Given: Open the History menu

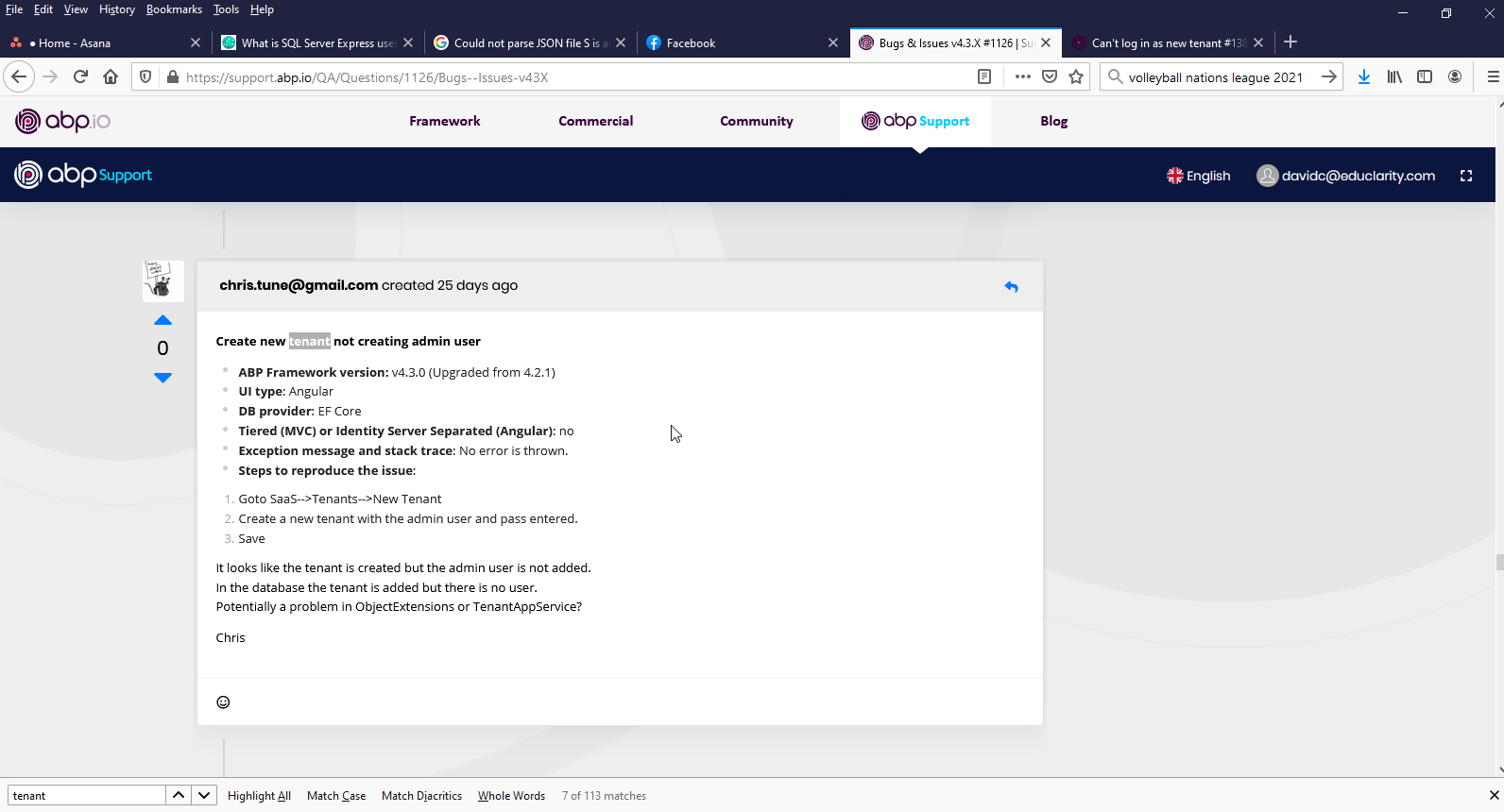Looking at the screenshot, I should coord(117,9).
